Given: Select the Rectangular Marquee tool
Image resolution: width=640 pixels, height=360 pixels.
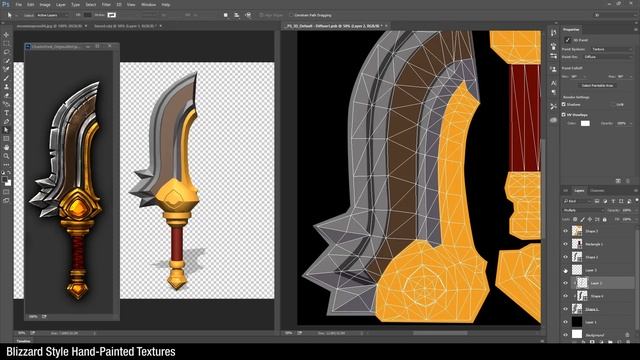Looking at the screenshot, I should (x=6, y=44).
